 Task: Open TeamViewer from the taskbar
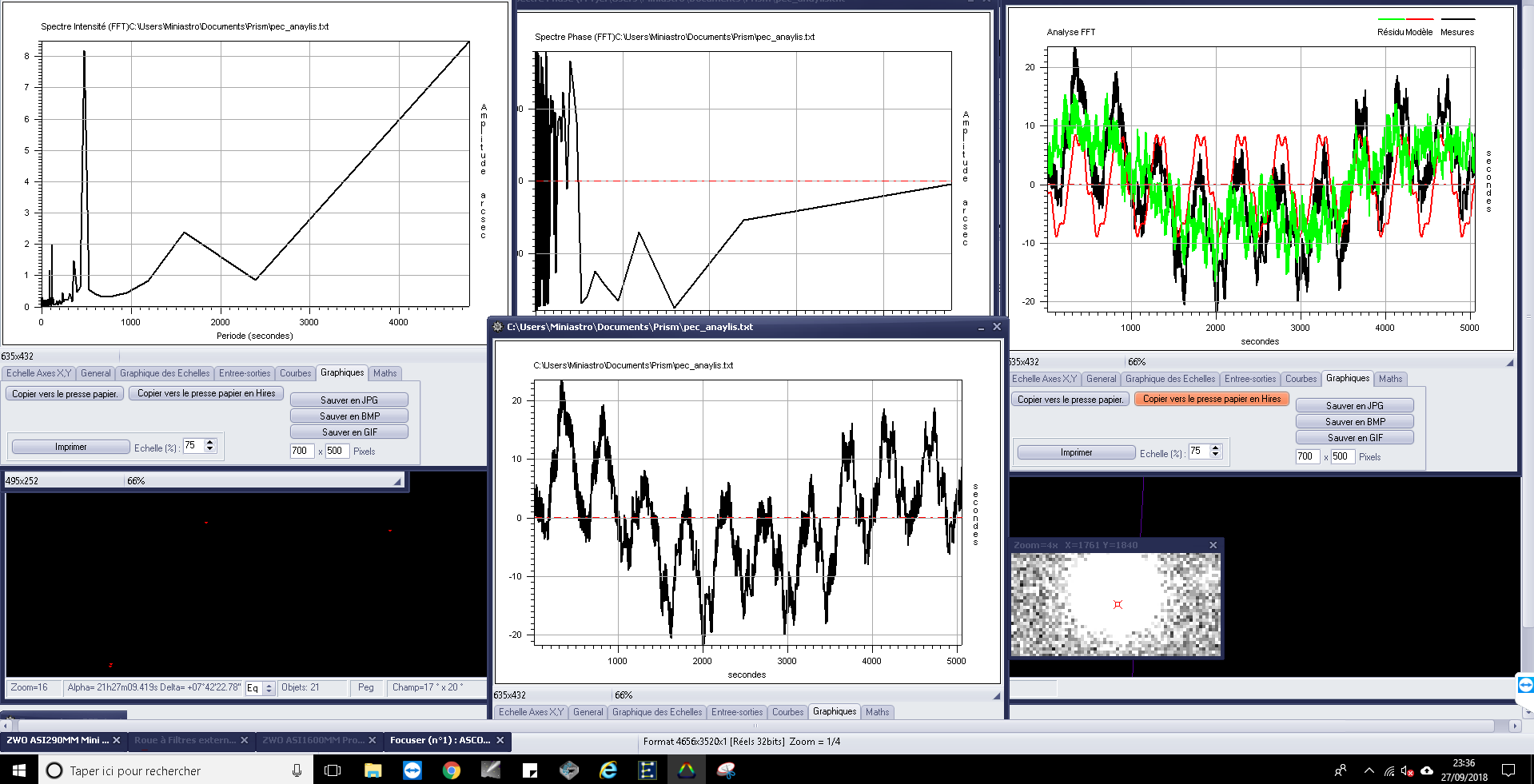[412, 770]
